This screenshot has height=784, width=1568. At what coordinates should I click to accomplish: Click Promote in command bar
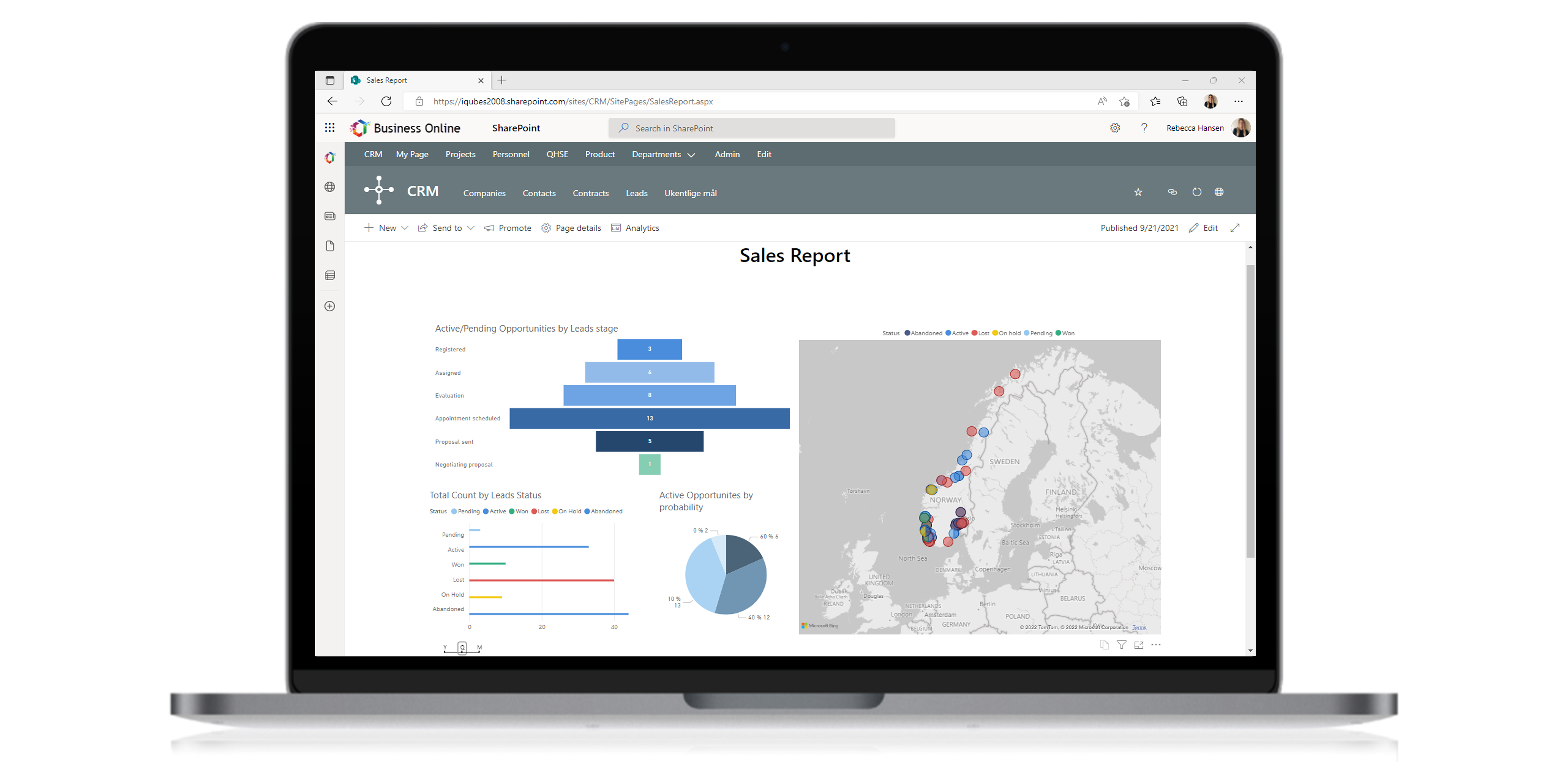click(x=508, y=228)
